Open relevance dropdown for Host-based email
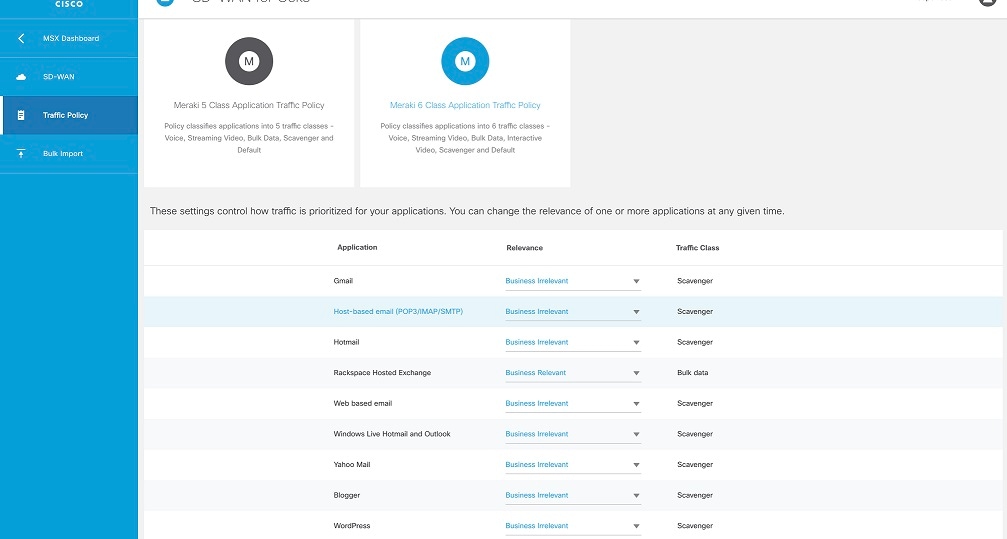Image resolution: width=1007 pixels, height=539 pixels. click(573, 312)
